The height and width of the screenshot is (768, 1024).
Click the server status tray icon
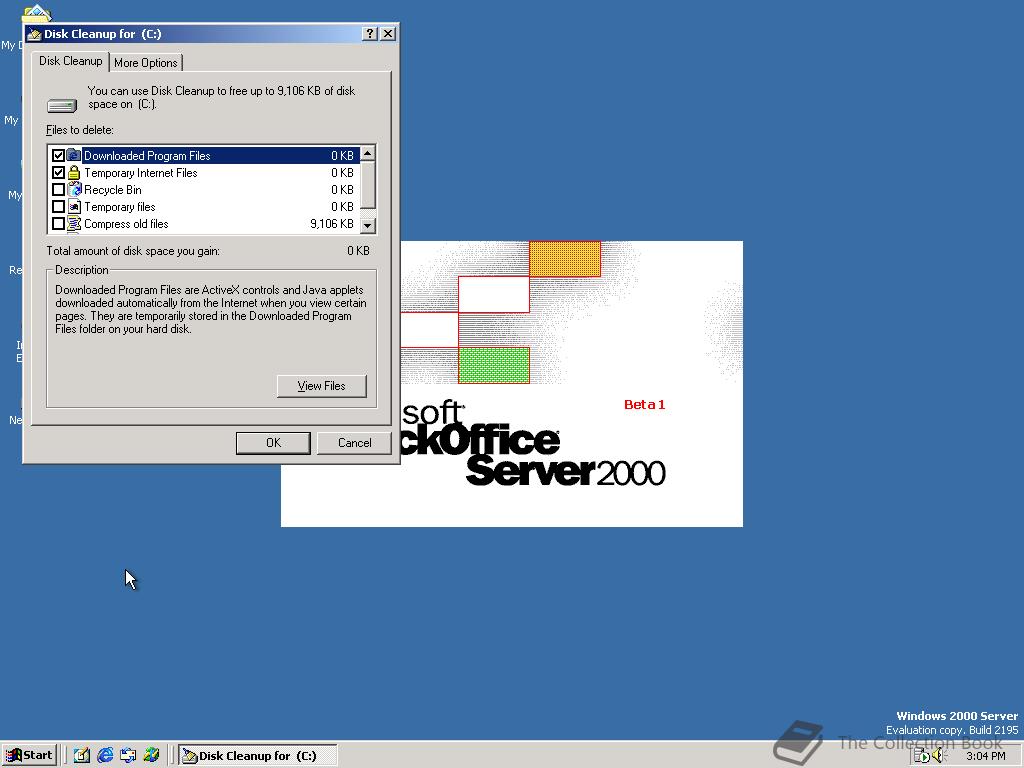coord(921,756)
